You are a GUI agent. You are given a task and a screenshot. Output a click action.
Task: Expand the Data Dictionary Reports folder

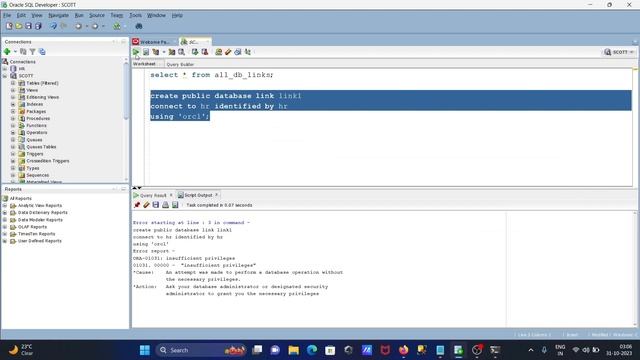click(x=5, y=213)
